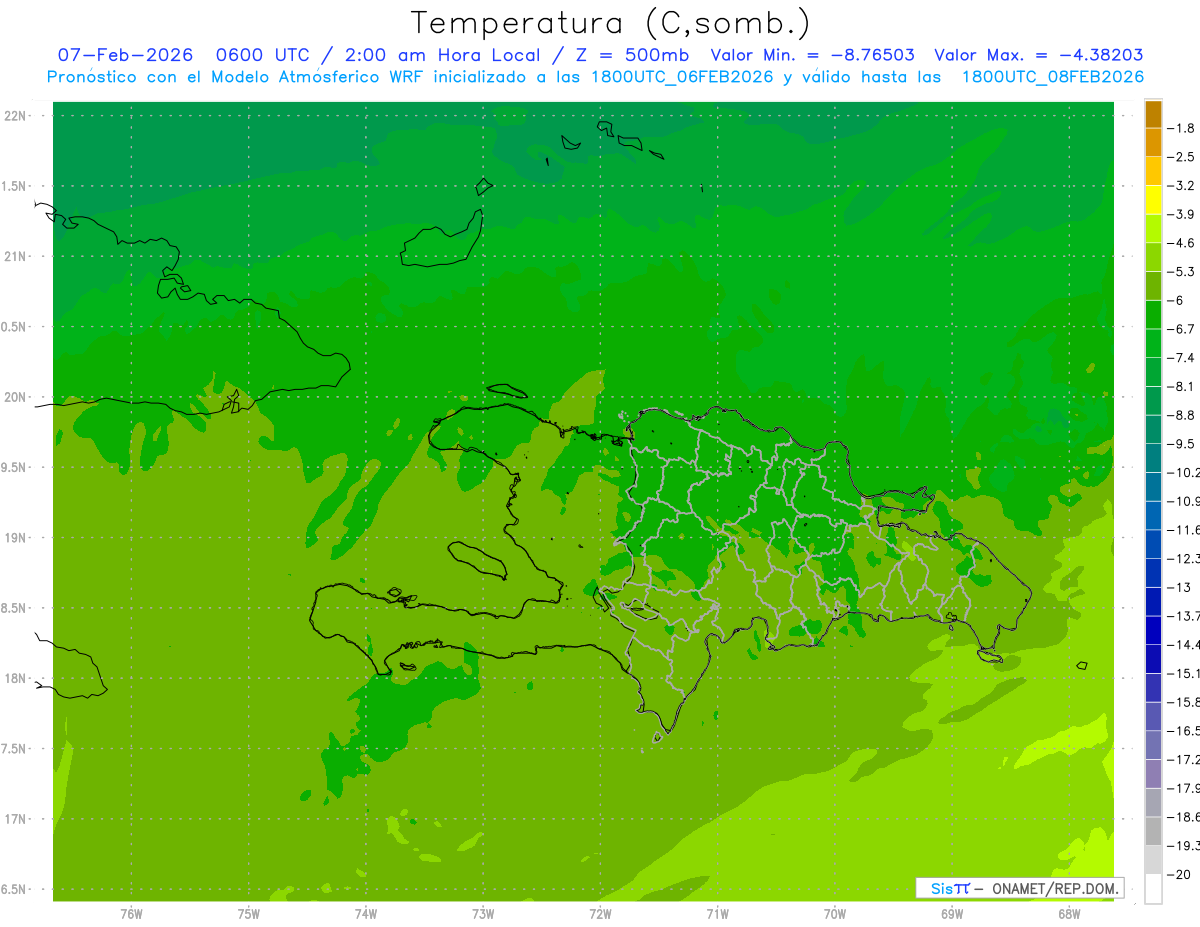Click the '73W' longitude label
The width and height of the screenshot is (1200, 927).
[x=483, y=913]
